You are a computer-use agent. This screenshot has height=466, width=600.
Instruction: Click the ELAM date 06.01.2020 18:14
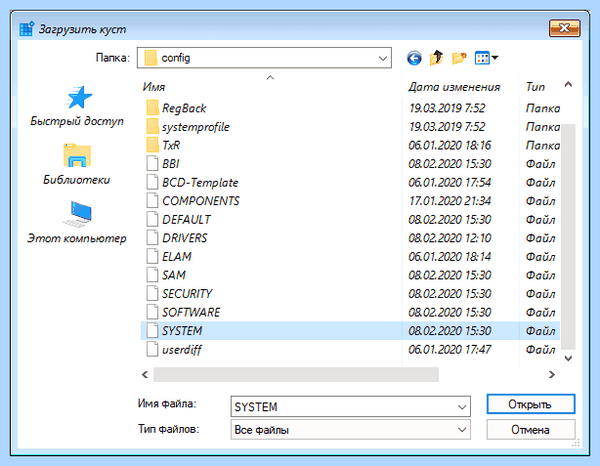(450, 257)
